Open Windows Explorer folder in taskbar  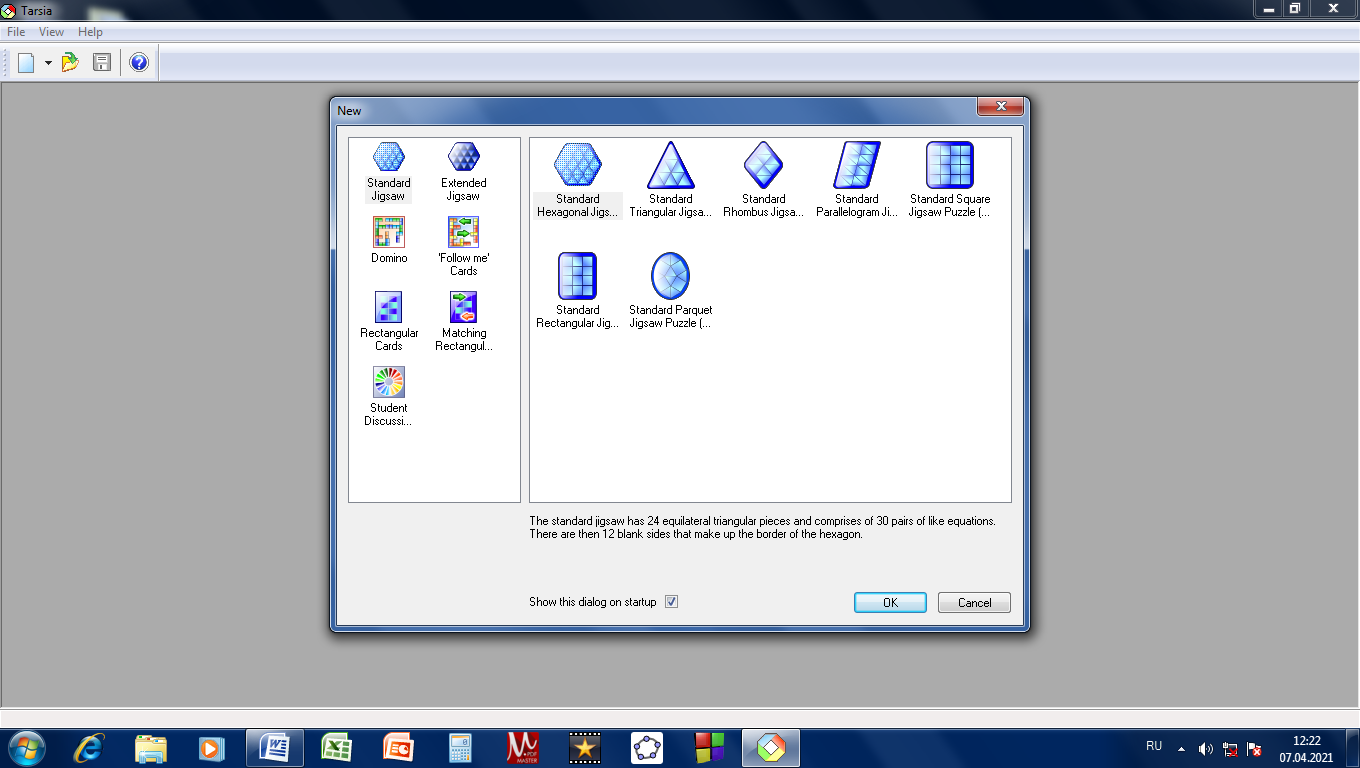click(151, 748)
